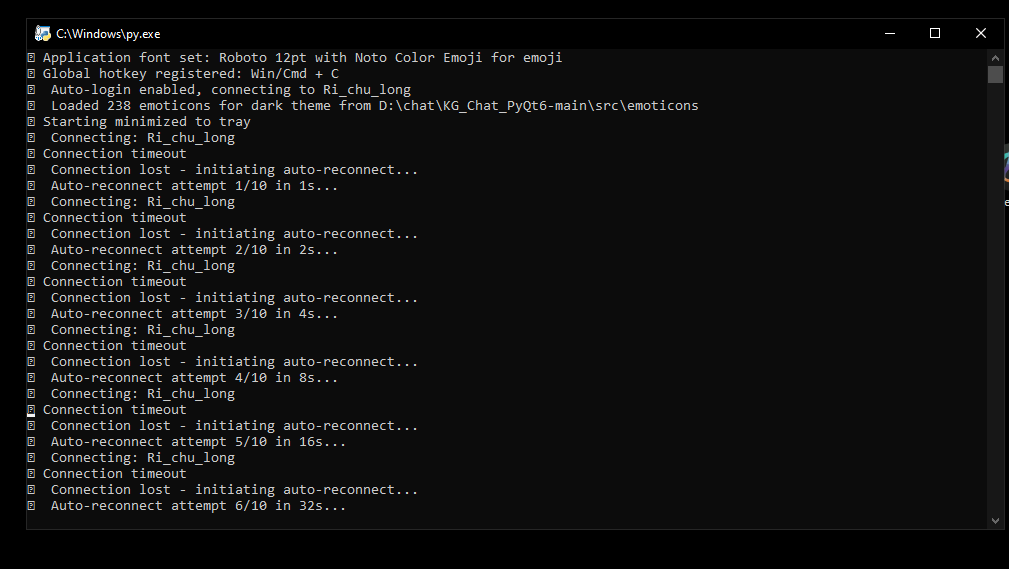
Task: Close the py.exe console window
Action: pos(981,33)
